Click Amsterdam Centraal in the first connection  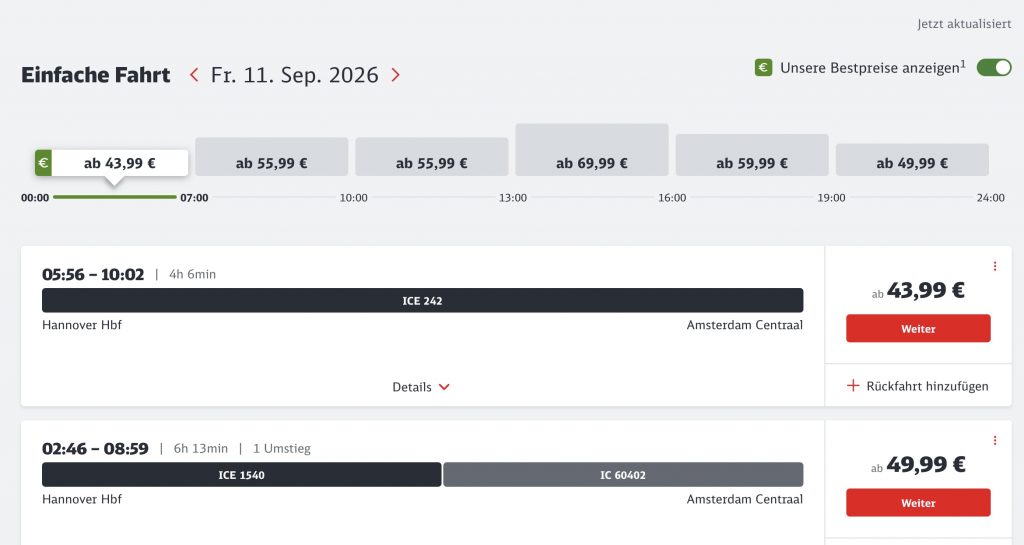[744, 324]
